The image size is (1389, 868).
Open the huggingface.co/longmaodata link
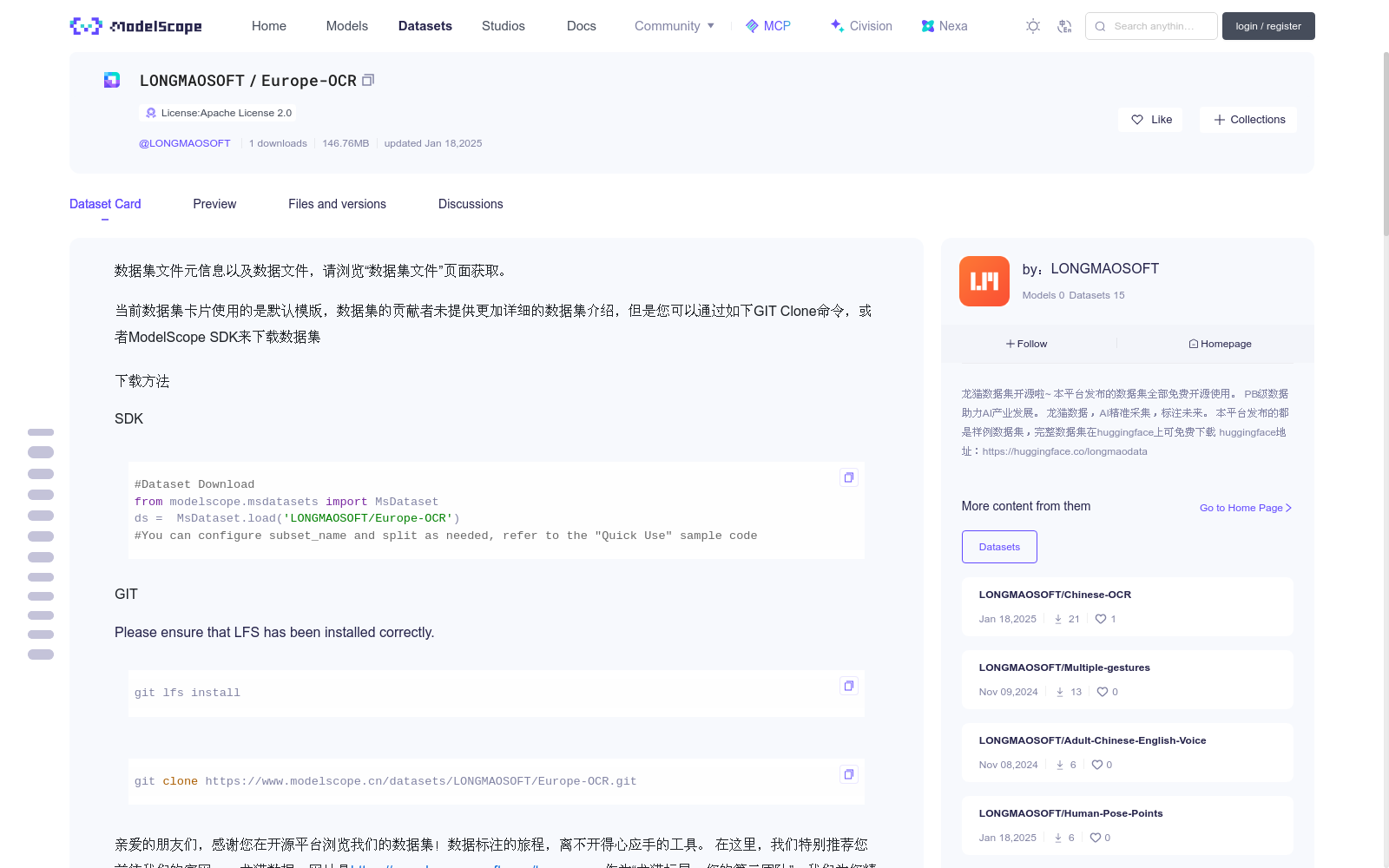[1064, 451]
